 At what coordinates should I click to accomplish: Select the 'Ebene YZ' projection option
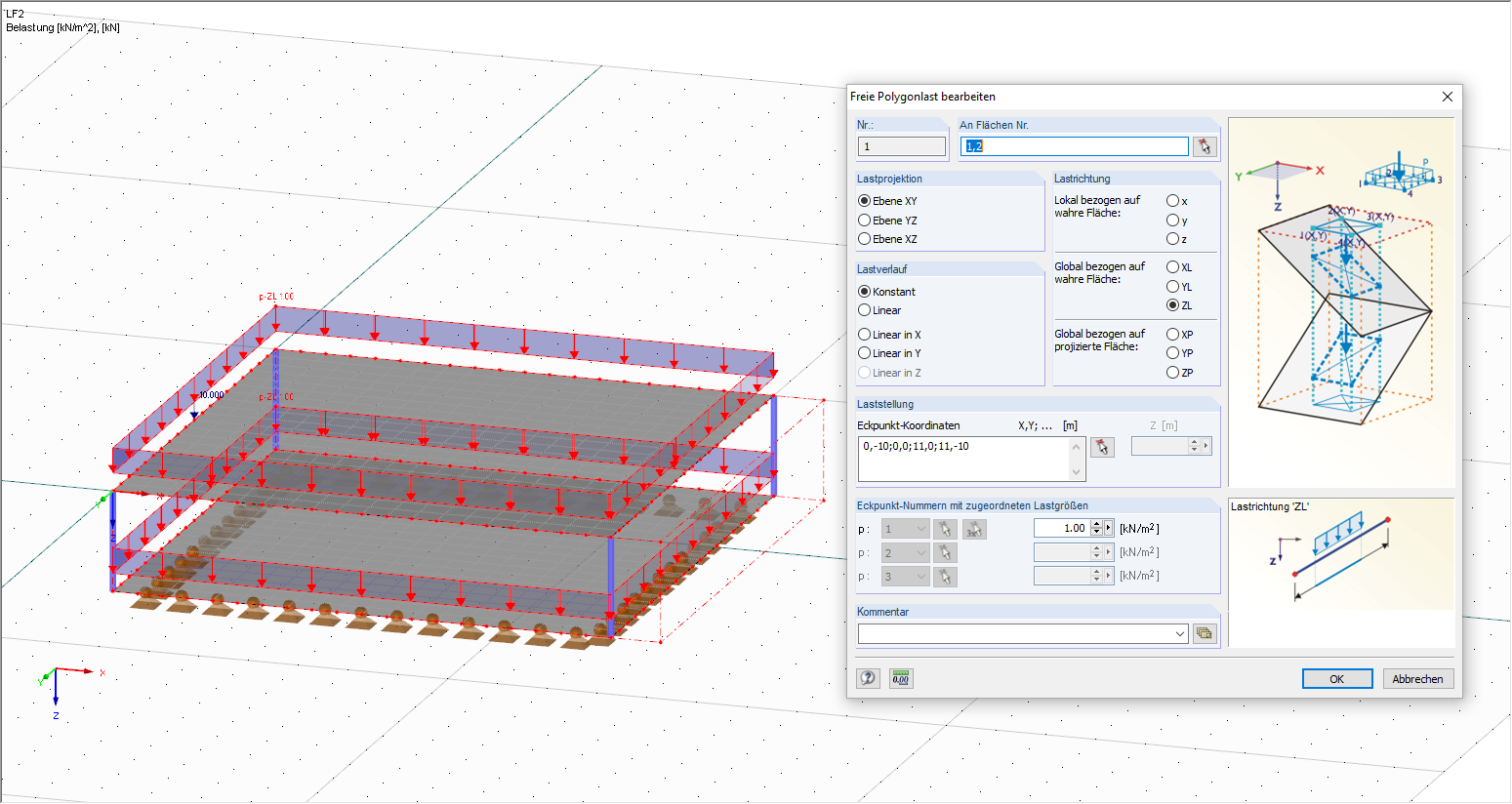(864, 220)
